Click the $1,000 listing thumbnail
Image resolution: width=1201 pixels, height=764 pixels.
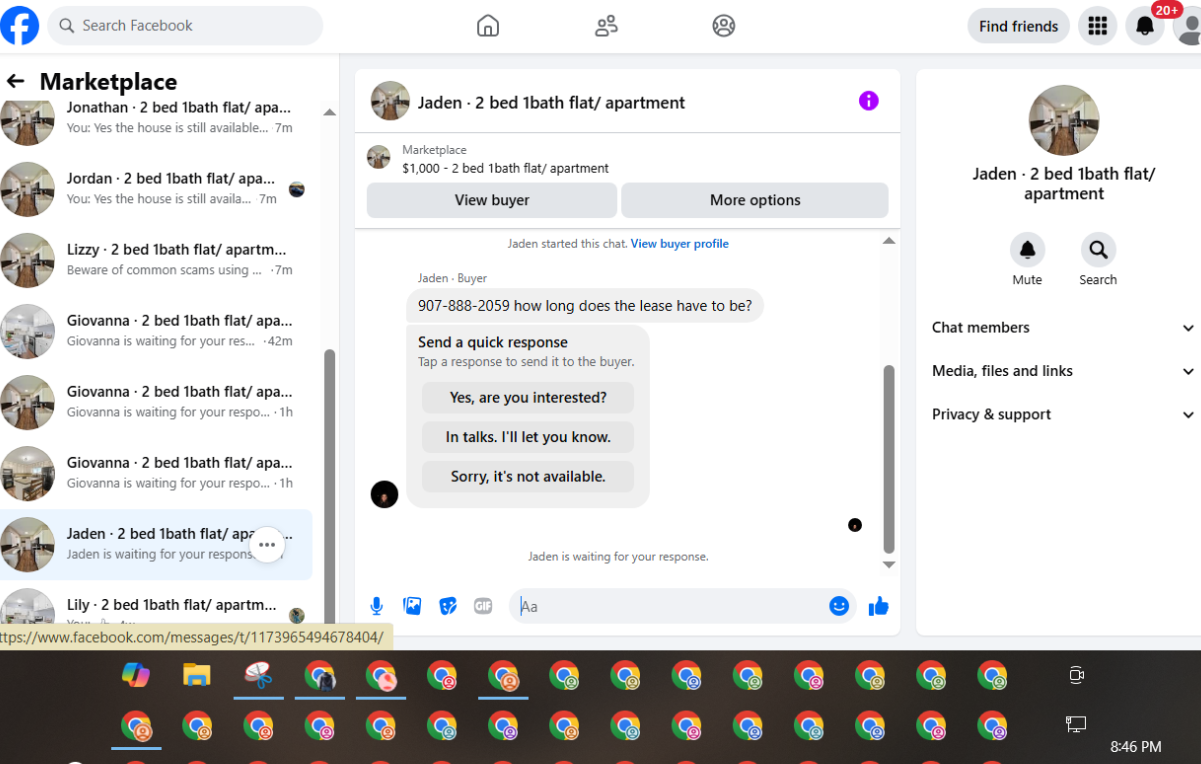(x=378, y=157)
